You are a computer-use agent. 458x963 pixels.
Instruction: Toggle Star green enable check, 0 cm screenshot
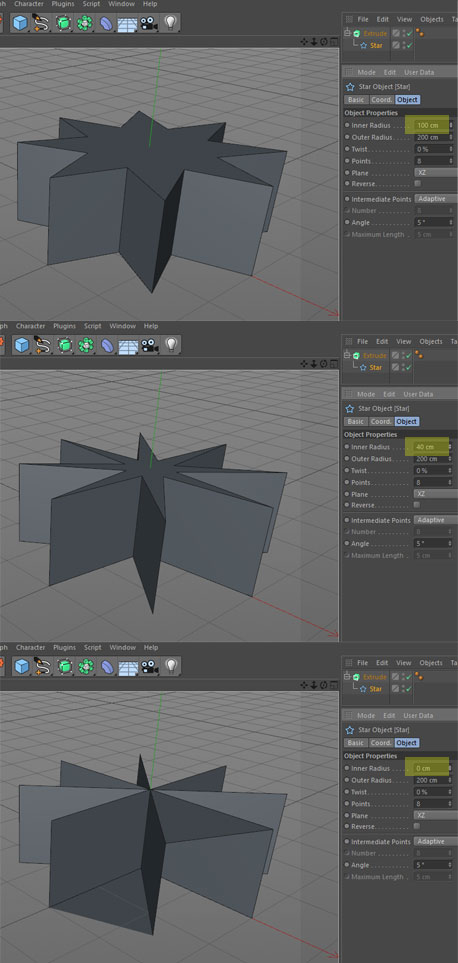409,688
